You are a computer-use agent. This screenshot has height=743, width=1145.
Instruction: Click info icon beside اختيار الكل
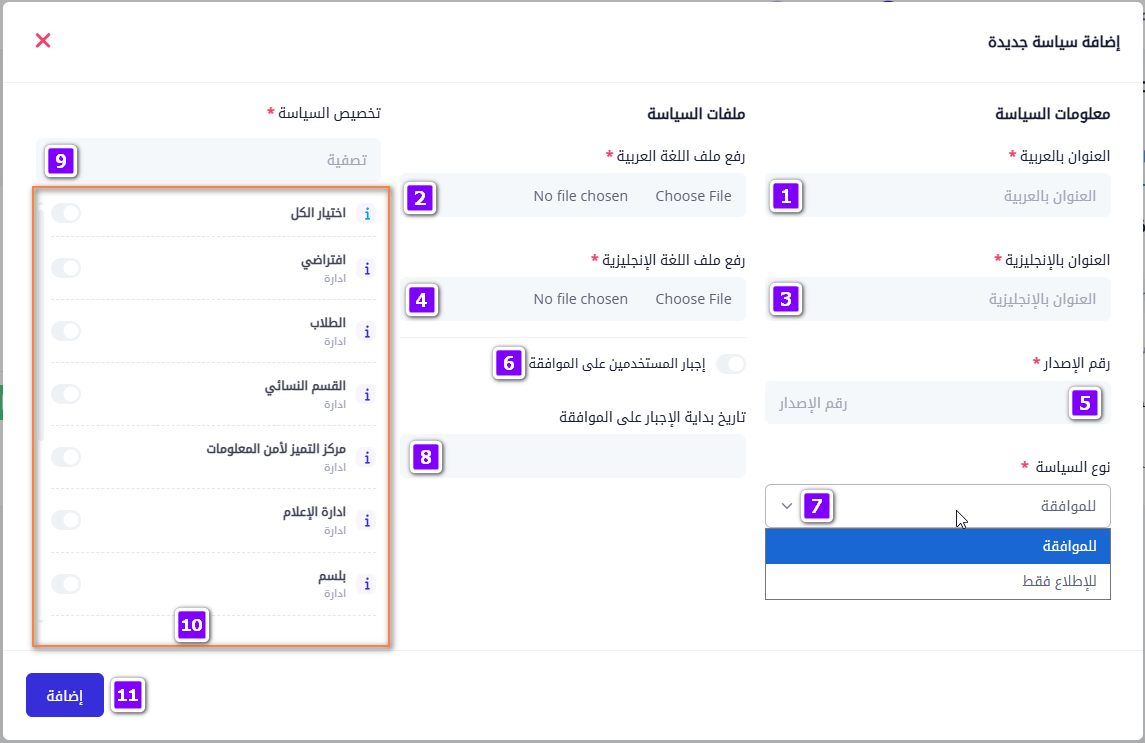coord(367,214)
